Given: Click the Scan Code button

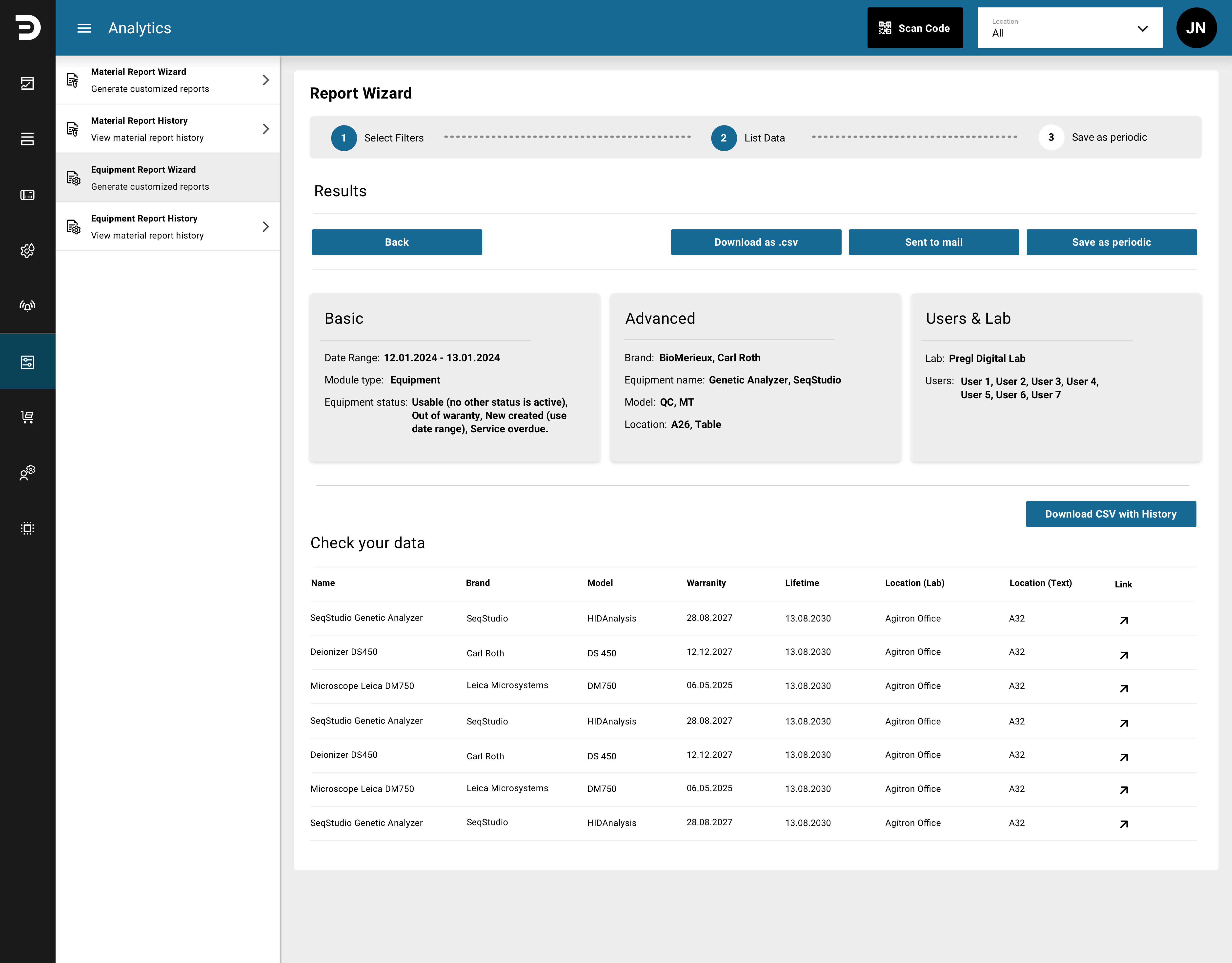Looking at the screenshot, I should (x=914, y=28).
